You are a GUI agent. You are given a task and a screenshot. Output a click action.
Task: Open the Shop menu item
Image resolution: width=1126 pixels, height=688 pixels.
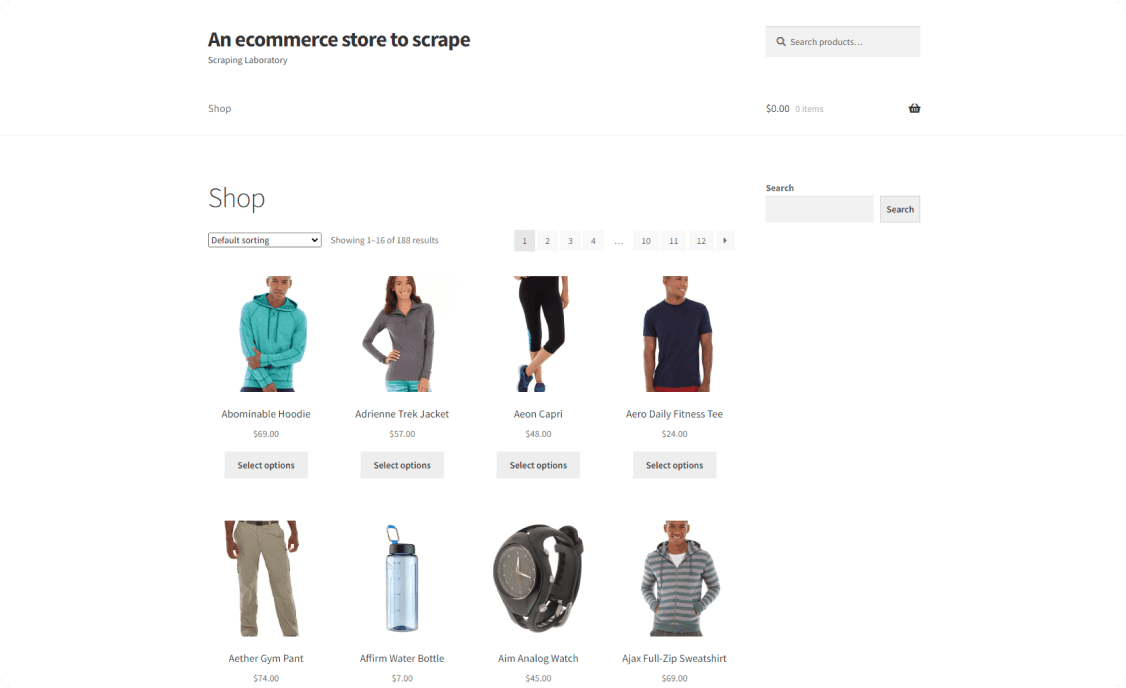pos(220,108)
